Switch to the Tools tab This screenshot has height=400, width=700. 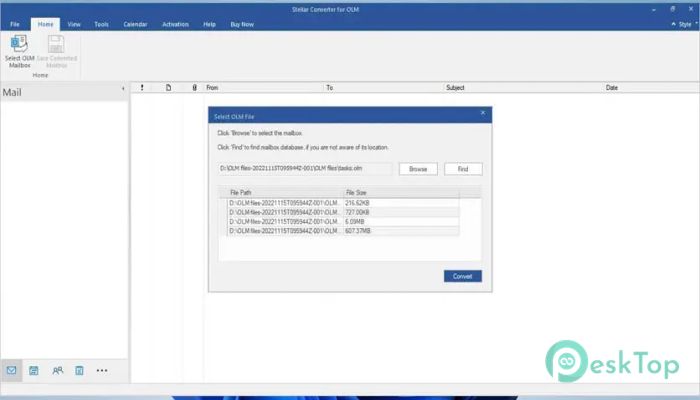pos(101,24)
